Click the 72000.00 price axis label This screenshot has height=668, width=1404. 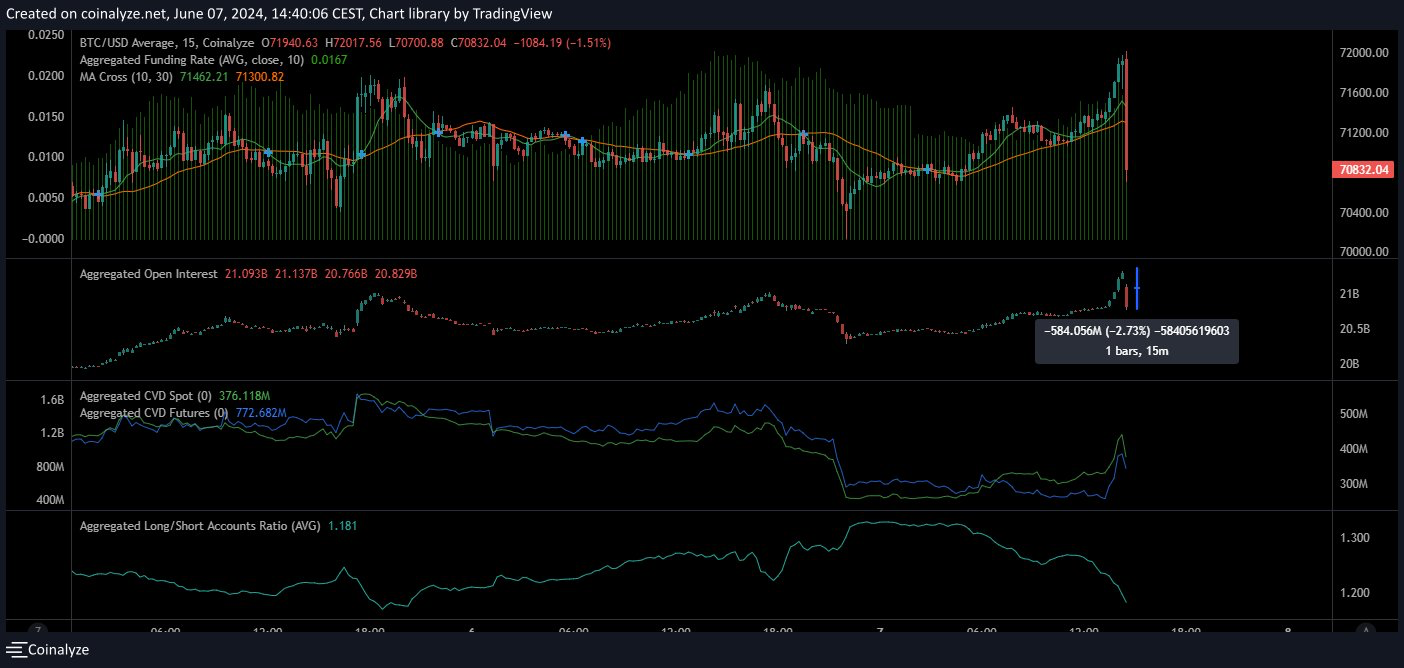click(x=1363, y=52)
